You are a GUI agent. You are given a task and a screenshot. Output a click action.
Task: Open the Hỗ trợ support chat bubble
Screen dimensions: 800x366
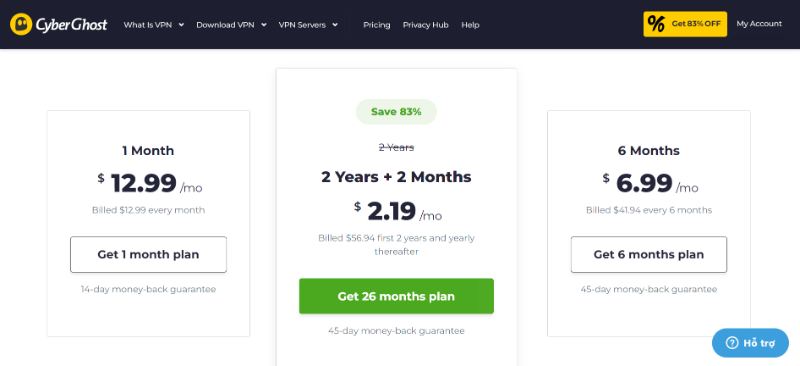(750, 343)
